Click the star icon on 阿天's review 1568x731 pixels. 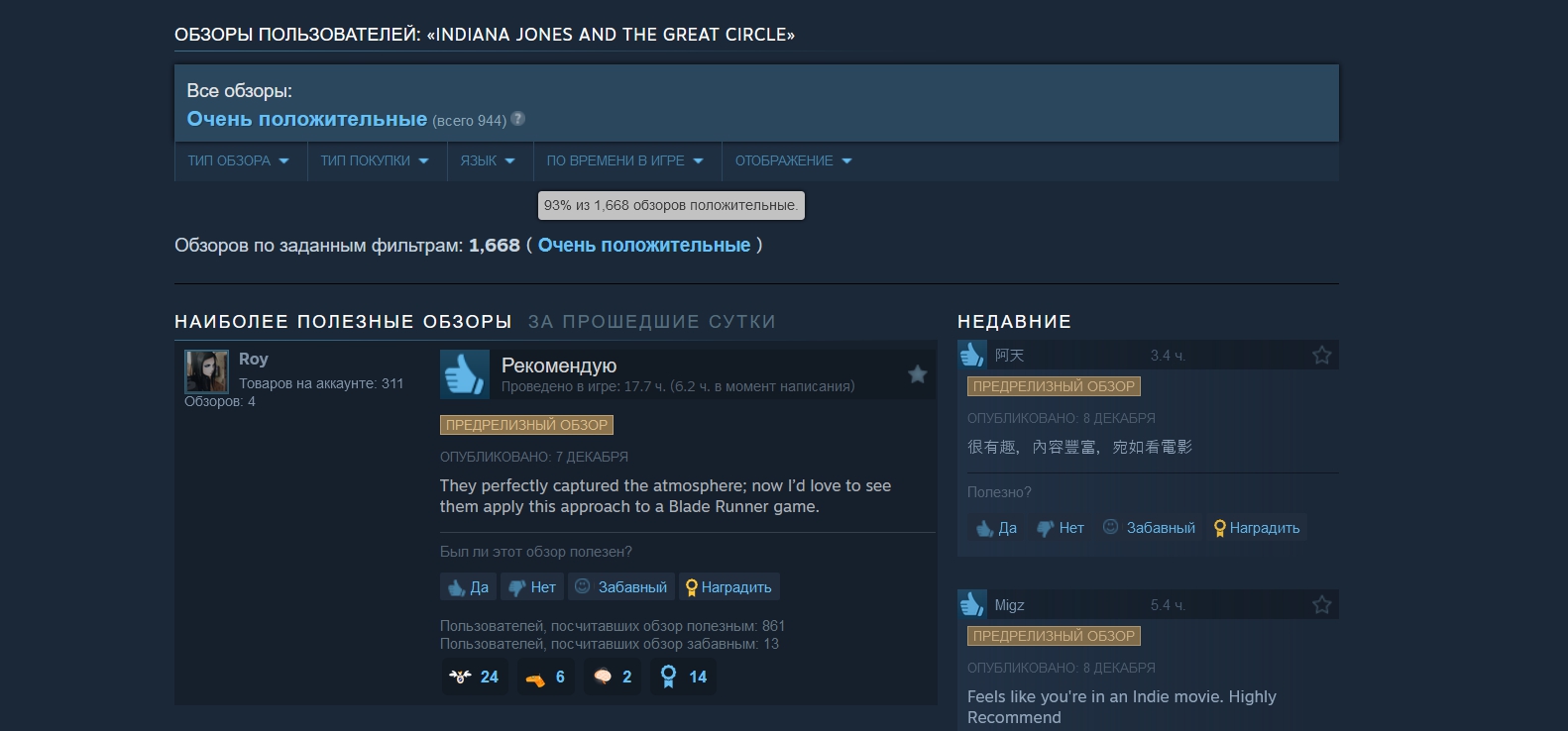1322,355
